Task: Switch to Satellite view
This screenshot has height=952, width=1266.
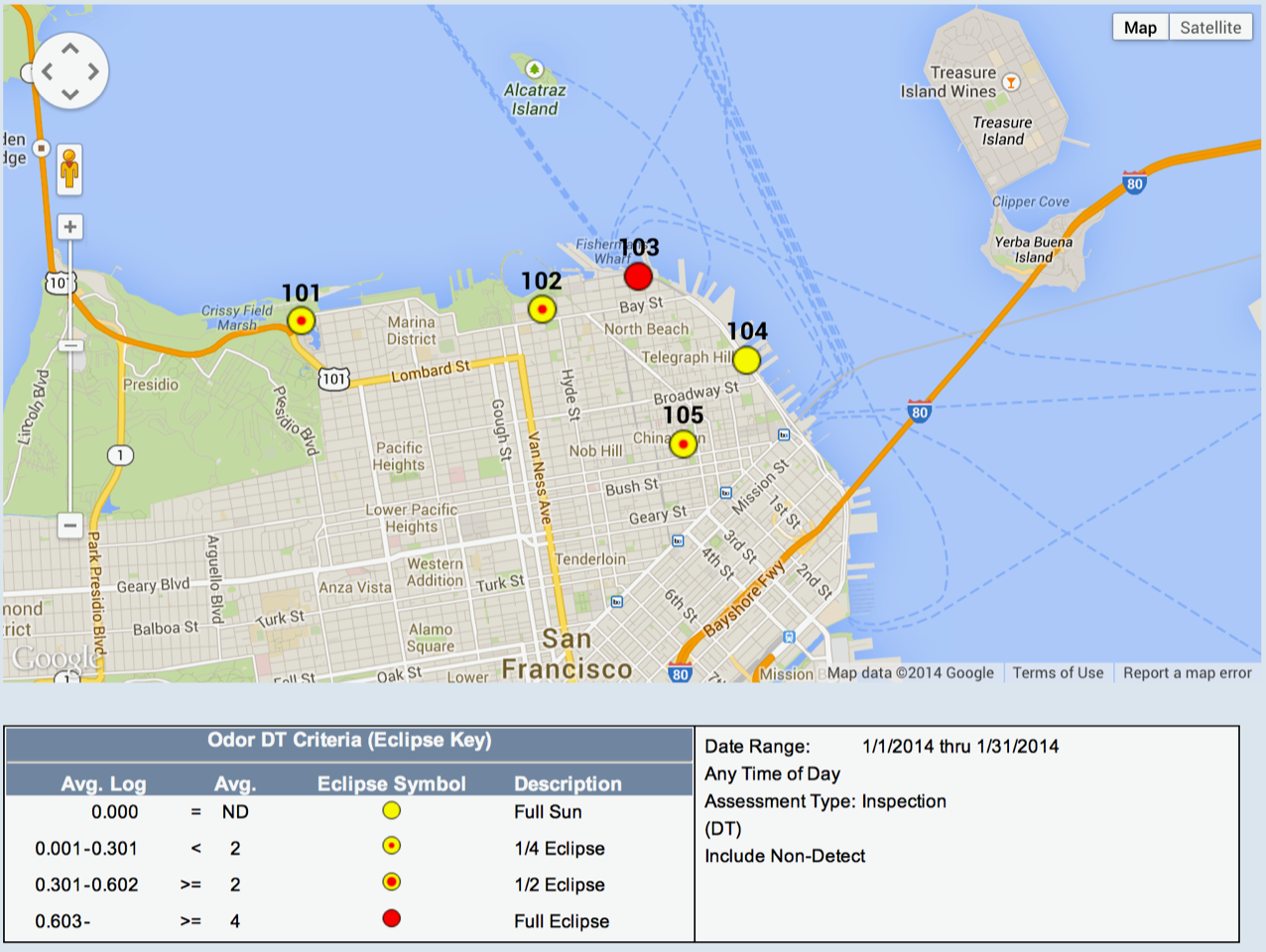Action: tap(1209, 28)
